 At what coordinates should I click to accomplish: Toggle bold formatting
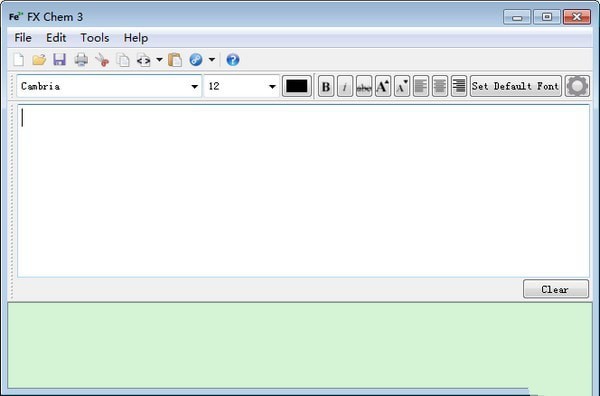click(x=326, y=86)
